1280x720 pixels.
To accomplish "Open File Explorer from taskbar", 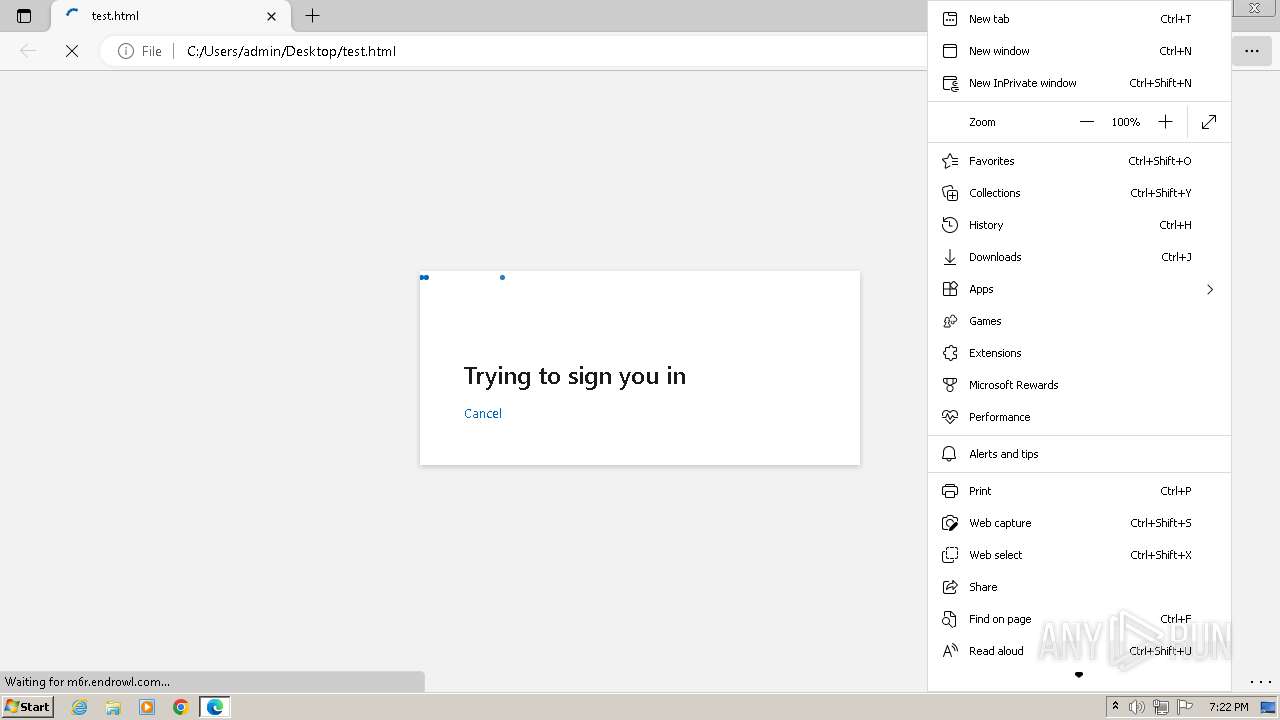I will pyautogui.click(x=113, y=707).
